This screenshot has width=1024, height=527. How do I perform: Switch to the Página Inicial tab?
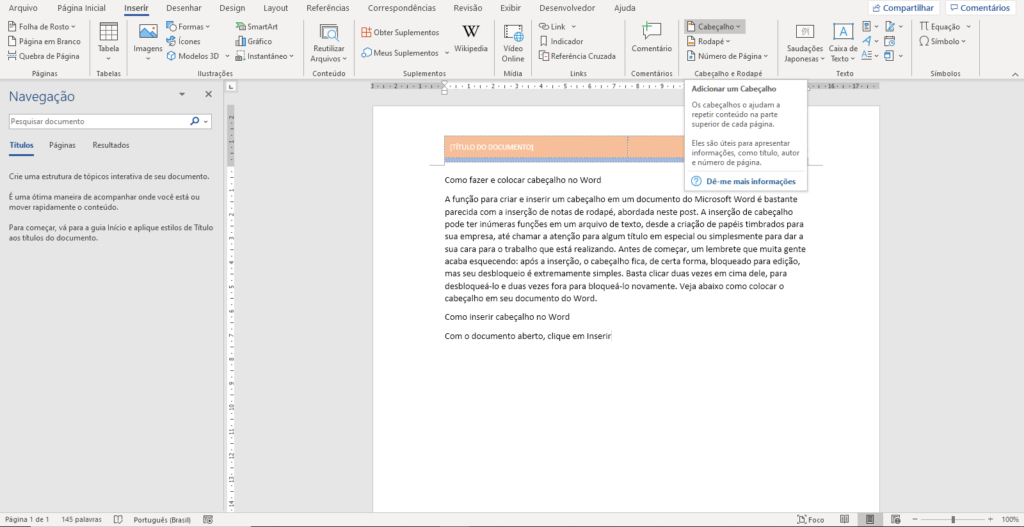(82, 8)
